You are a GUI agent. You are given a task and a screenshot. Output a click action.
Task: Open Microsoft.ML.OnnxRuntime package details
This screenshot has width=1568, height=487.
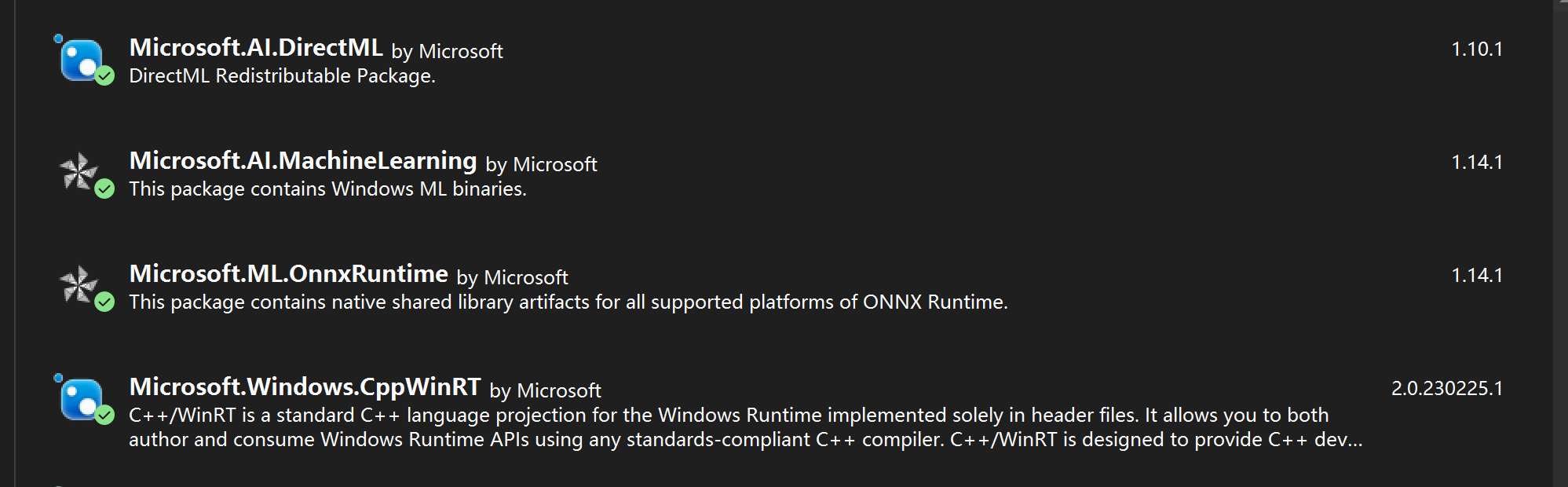coord(289,274)
